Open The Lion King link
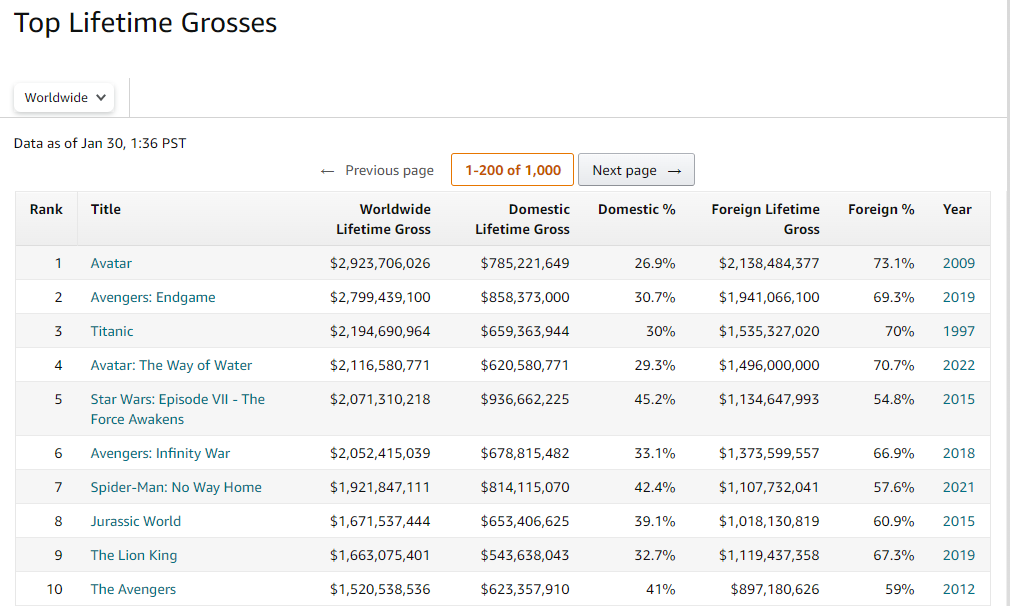Viewport: 1010px width, 606px height. coord(134,556)
